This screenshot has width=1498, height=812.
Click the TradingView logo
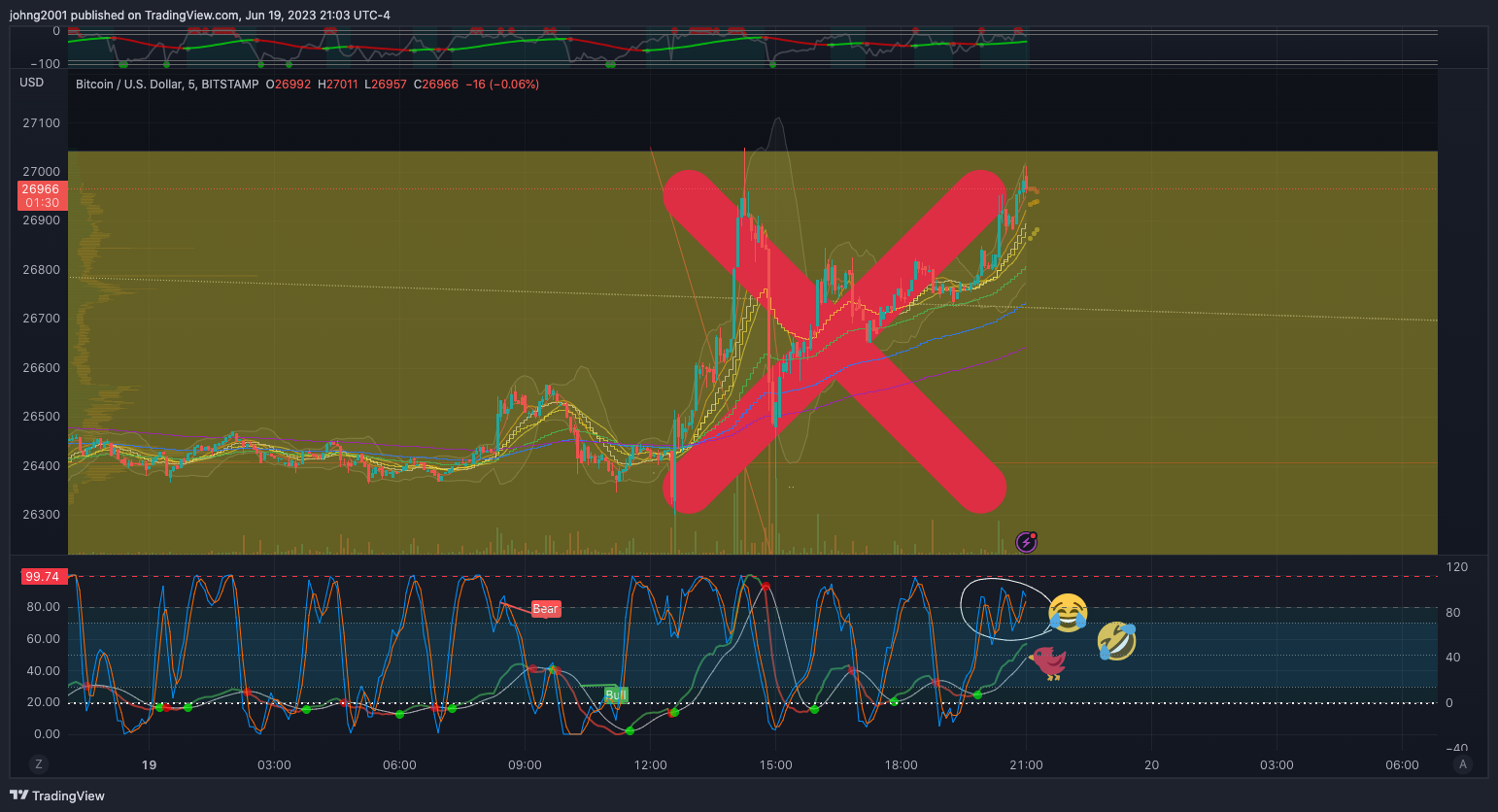point(57,795)
